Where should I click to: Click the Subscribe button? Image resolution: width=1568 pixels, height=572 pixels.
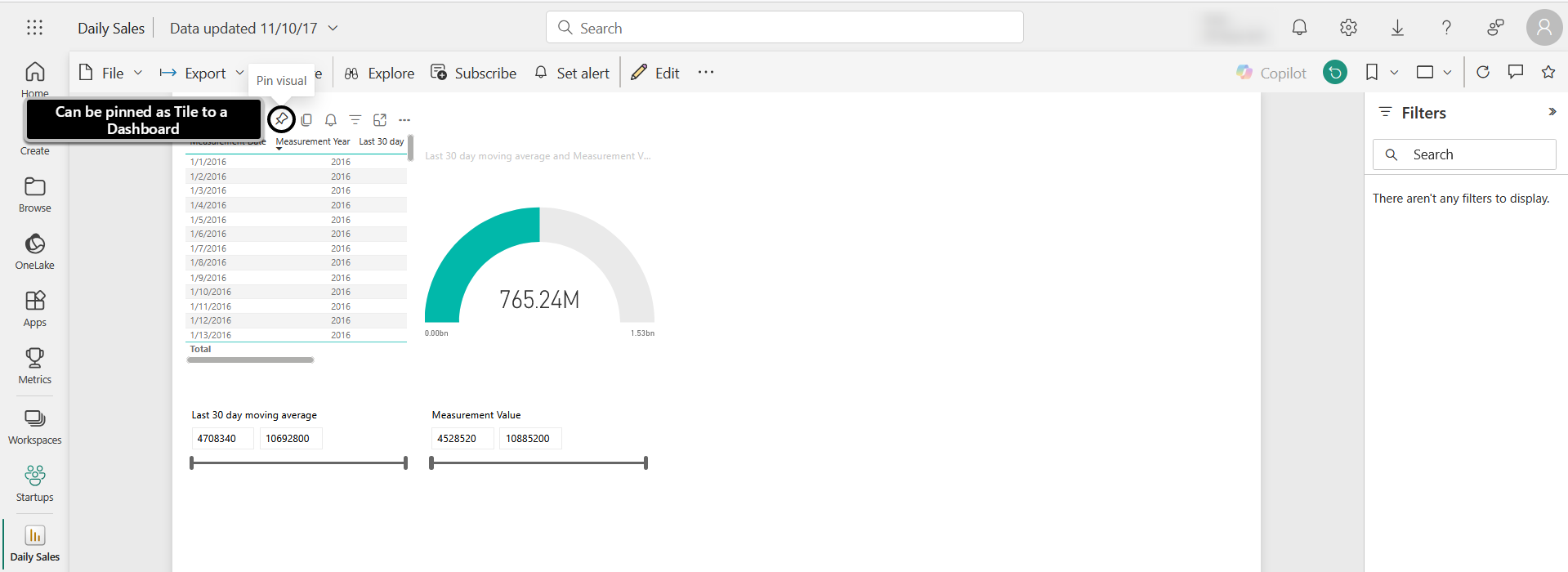tap(473, 73)
